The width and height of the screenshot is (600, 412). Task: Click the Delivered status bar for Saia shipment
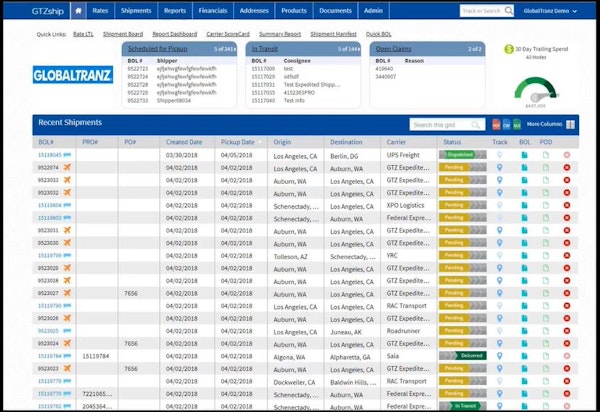click(463, 355)
